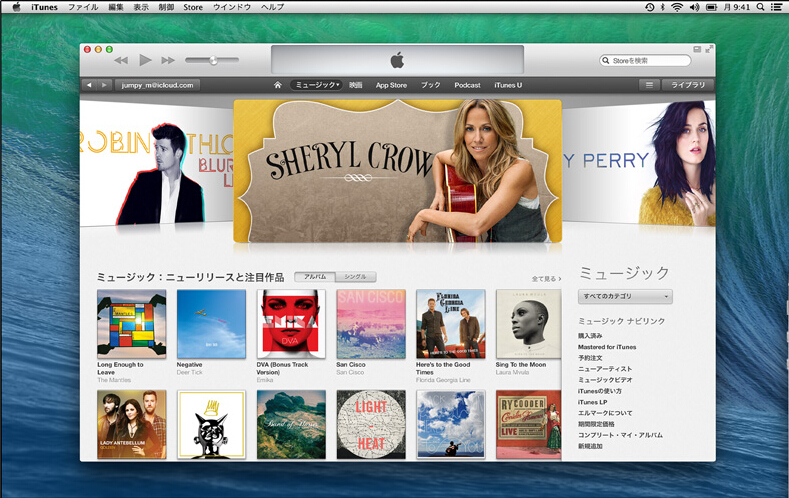The image size is (789, 498).
Task: Go to iTunes Store home icon
Action: tap(277, 85)
